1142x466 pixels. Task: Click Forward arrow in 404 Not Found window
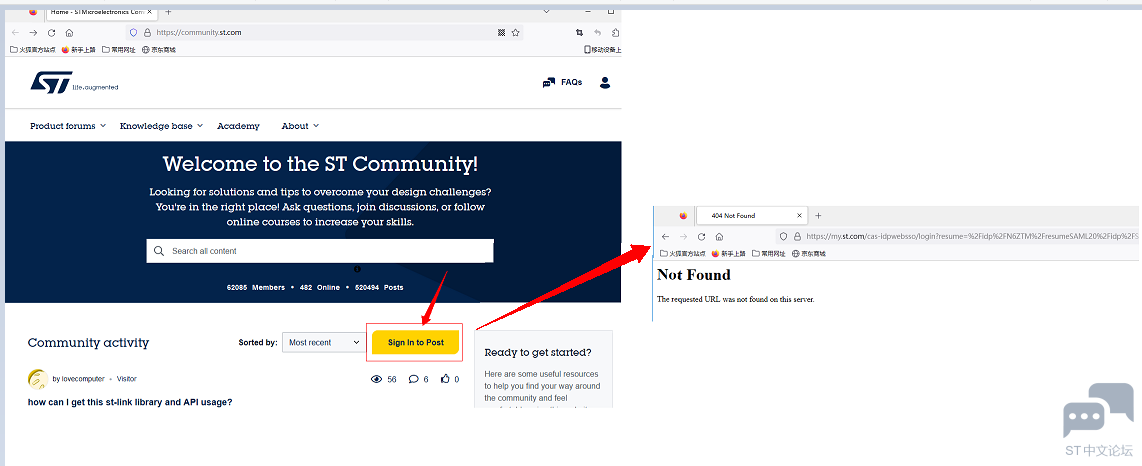tap(683, 237)
